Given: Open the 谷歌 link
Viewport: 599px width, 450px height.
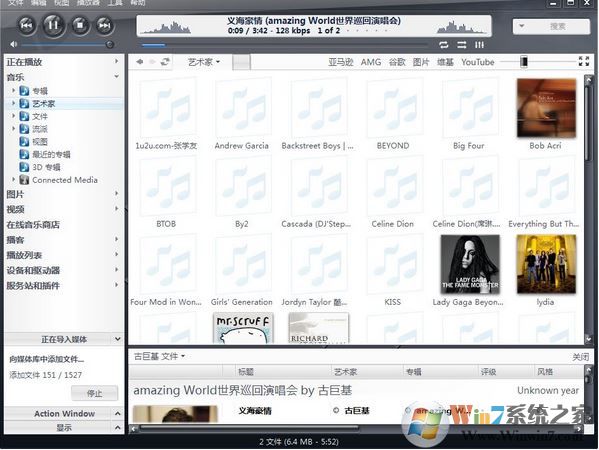Looking at the screenshot, I should coord(397,62).
